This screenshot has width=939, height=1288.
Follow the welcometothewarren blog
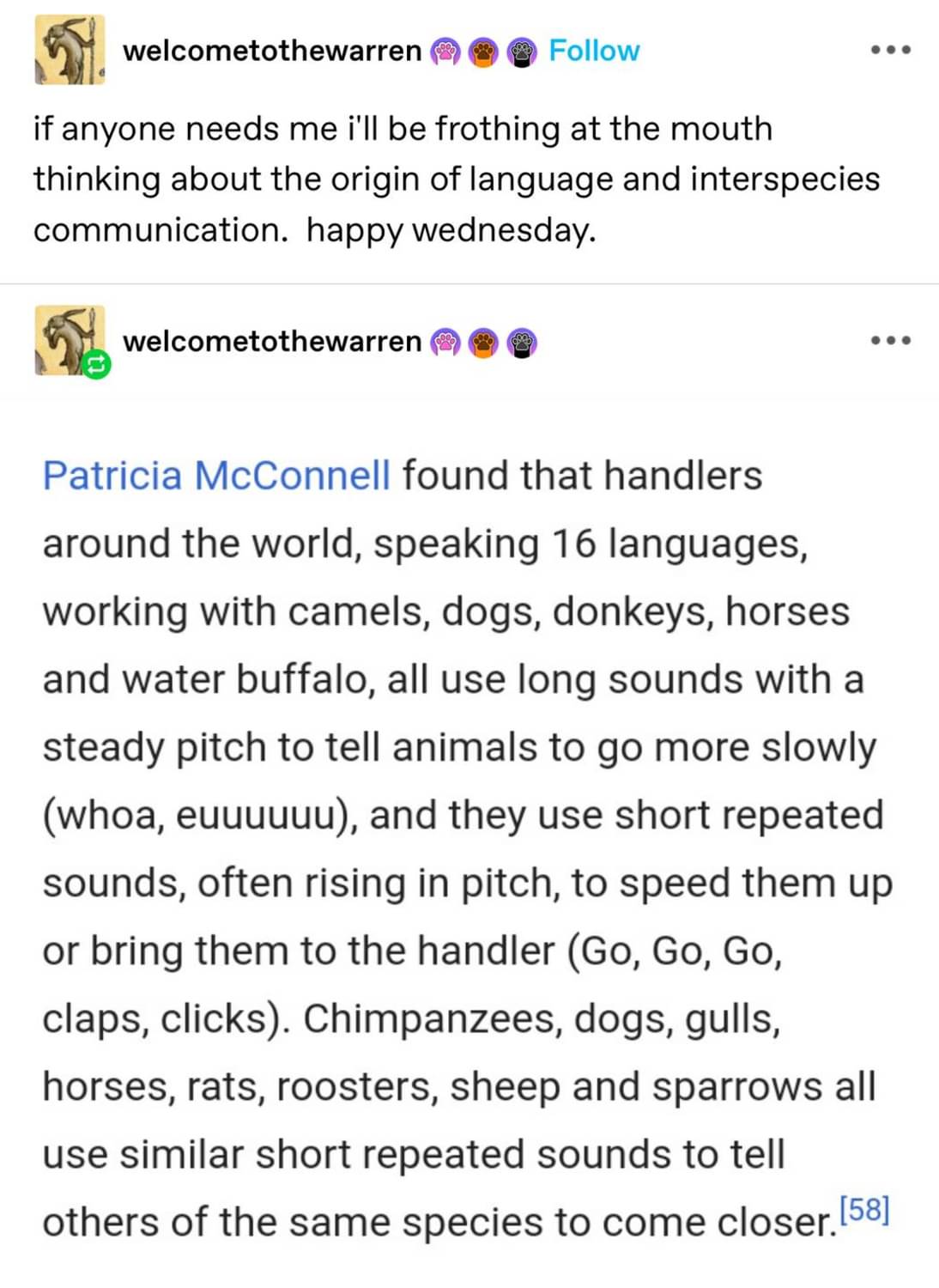click(x=594, y=51)
